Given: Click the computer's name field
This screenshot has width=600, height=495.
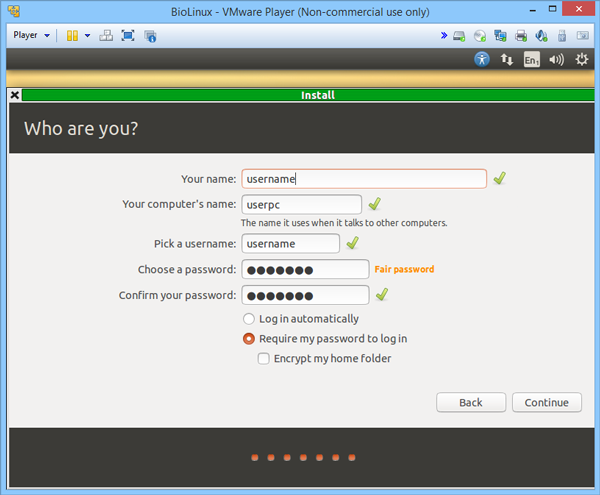Looking at the screenshot, I should [302, 204].
